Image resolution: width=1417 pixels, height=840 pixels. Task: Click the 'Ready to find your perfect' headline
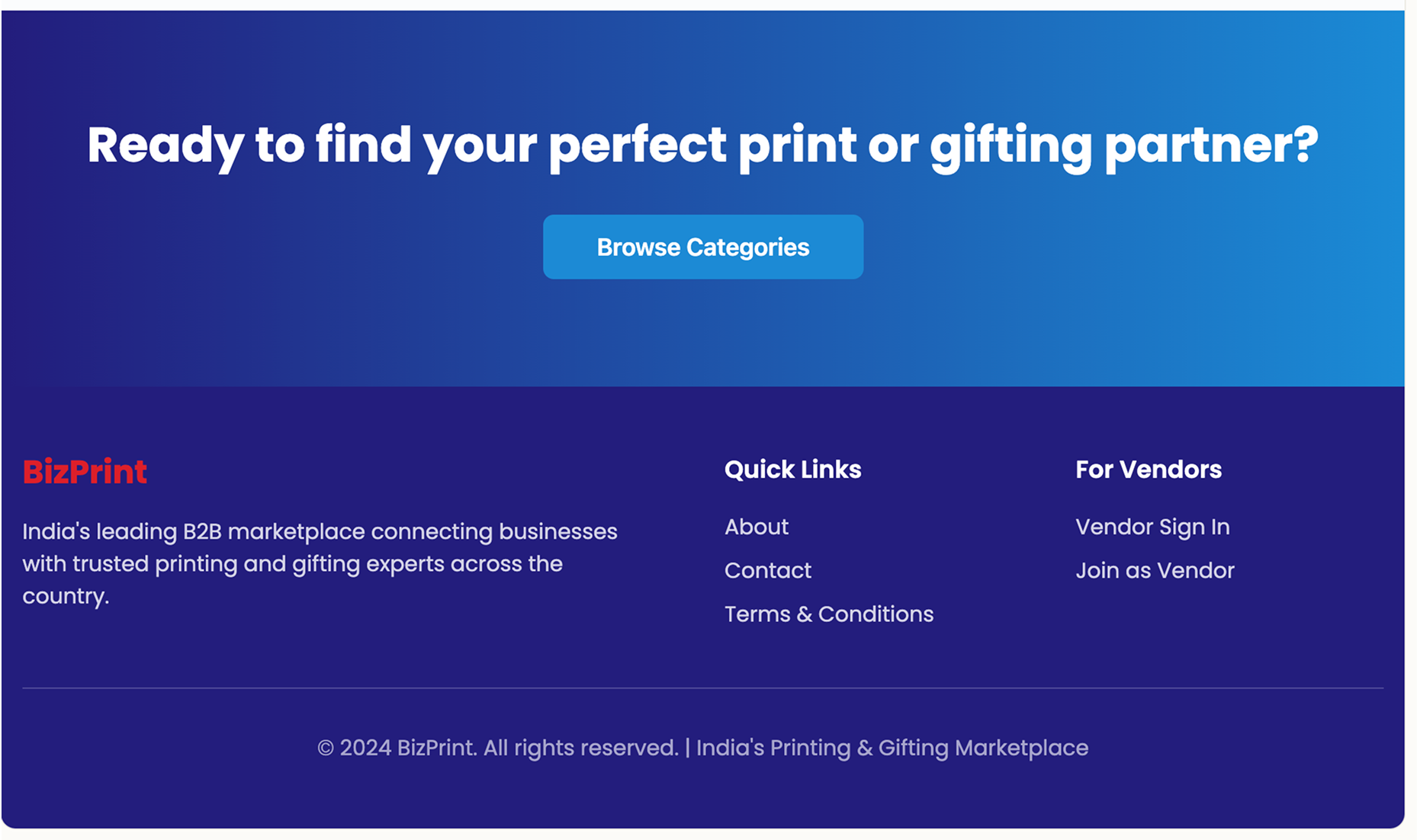tap(702, 145)
